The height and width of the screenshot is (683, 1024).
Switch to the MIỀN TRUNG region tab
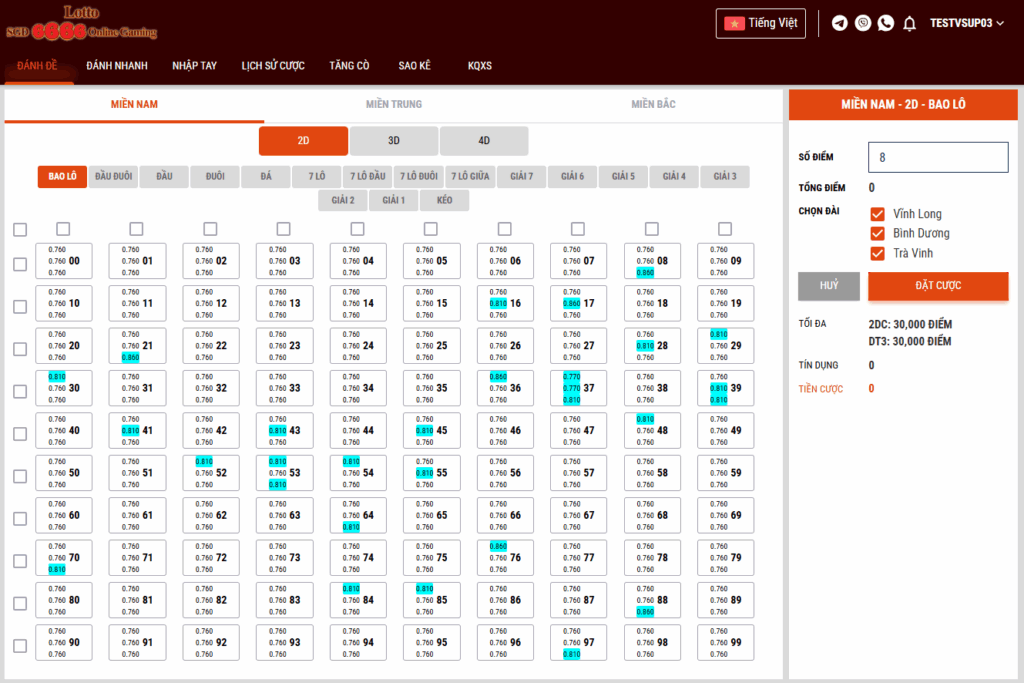click(x=394, y=104)
